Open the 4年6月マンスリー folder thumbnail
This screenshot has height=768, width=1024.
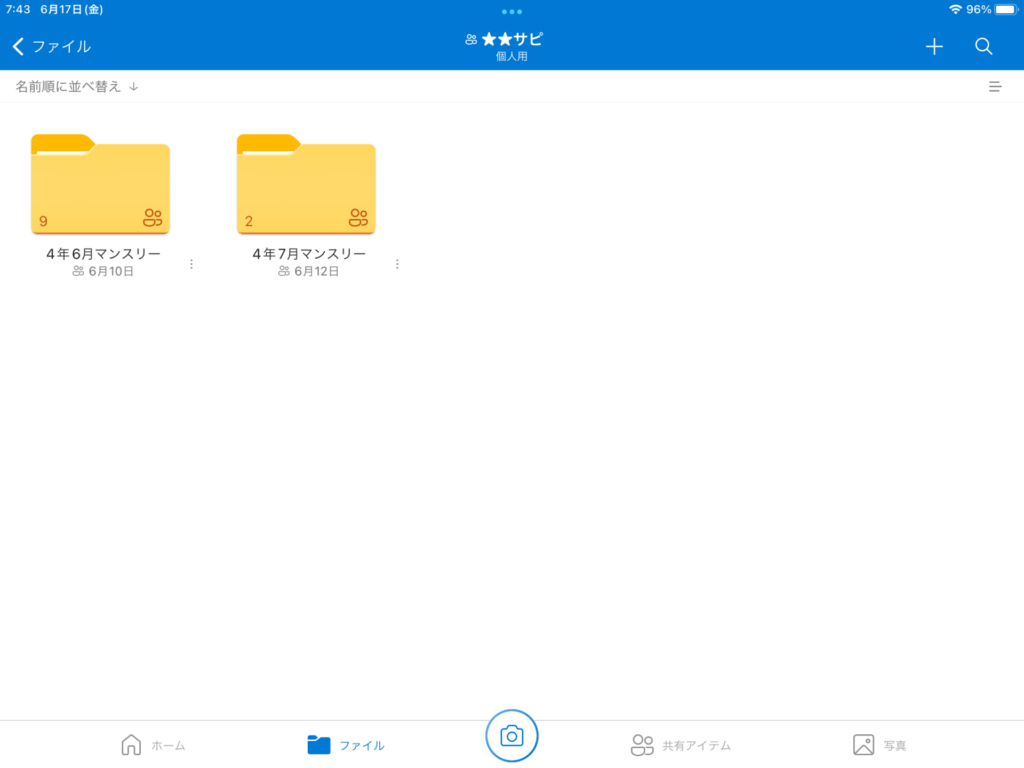point(101,184)
